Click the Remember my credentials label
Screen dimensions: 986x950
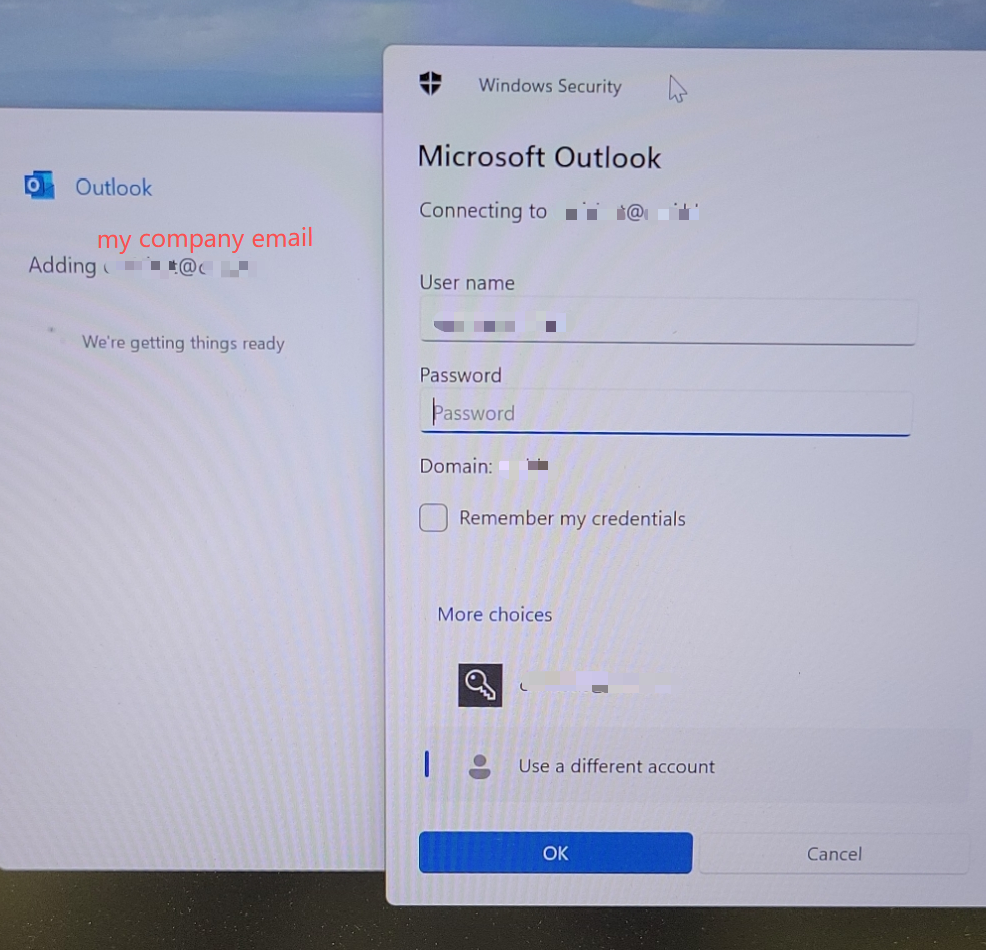tap(572, 519)
